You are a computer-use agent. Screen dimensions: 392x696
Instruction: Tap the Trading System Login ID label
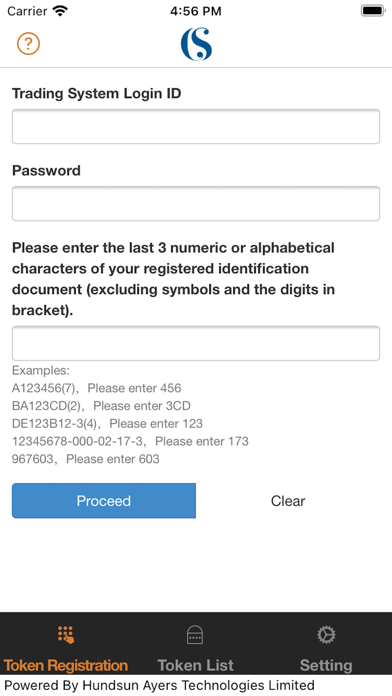point(97,94)
